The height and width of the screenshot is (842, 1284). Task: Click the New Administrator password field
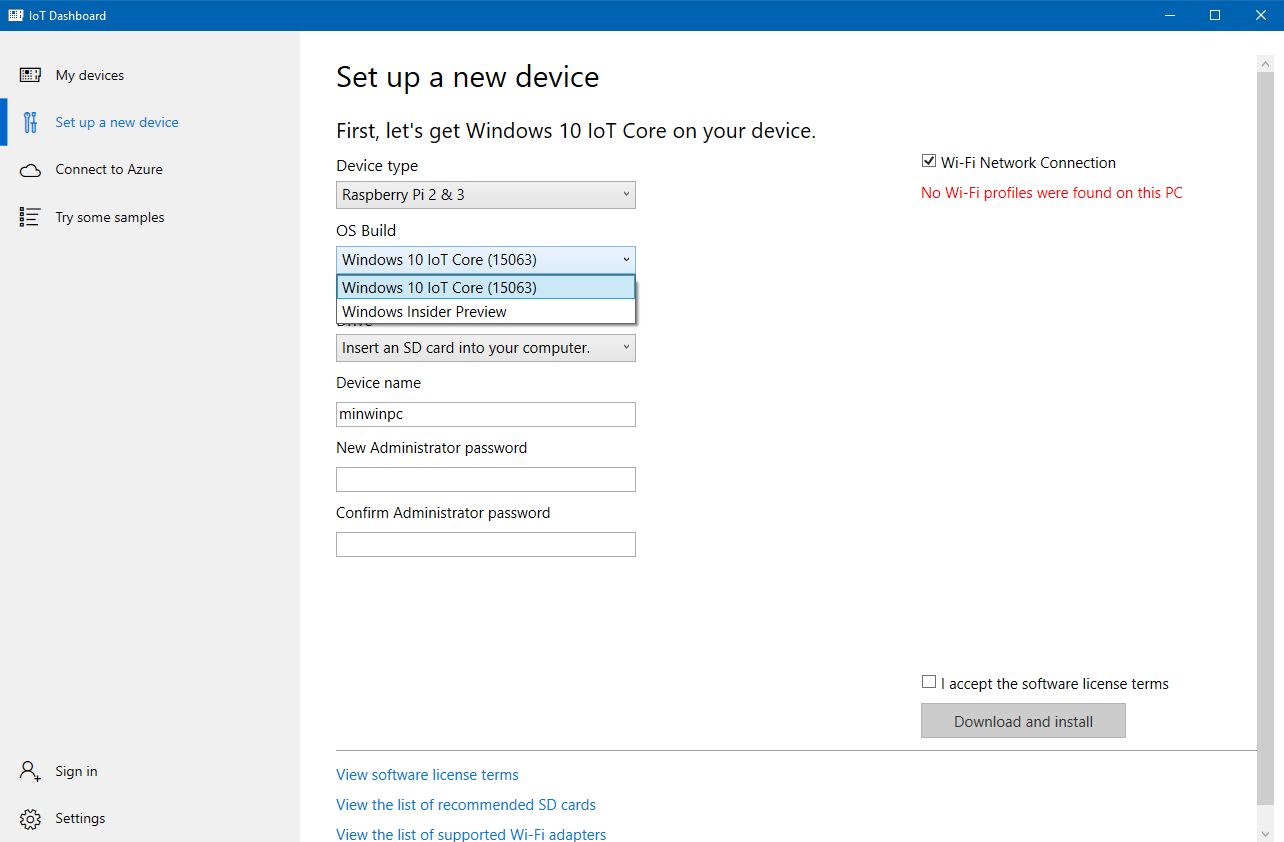[486, 479]
